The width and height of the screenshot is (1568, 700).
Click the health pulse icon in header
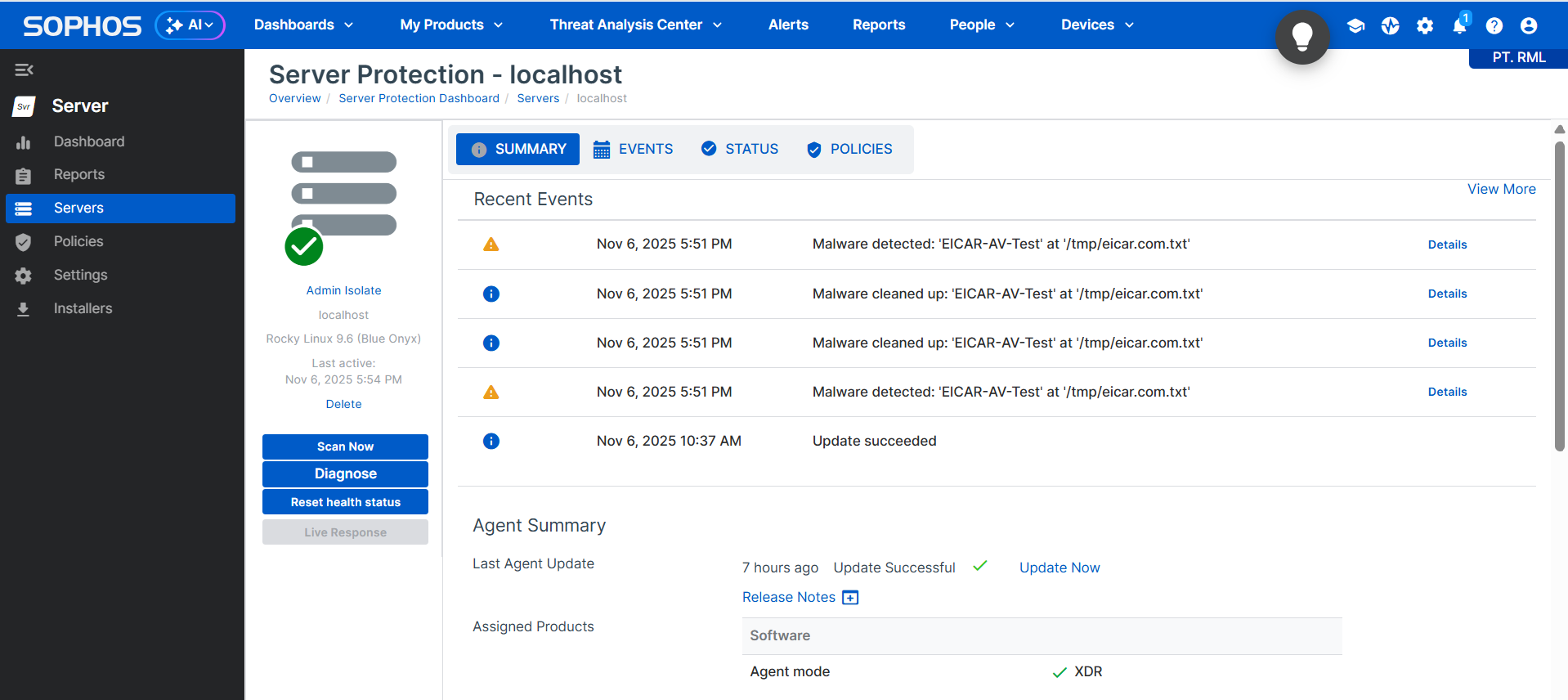click(x=1390, y=25)
